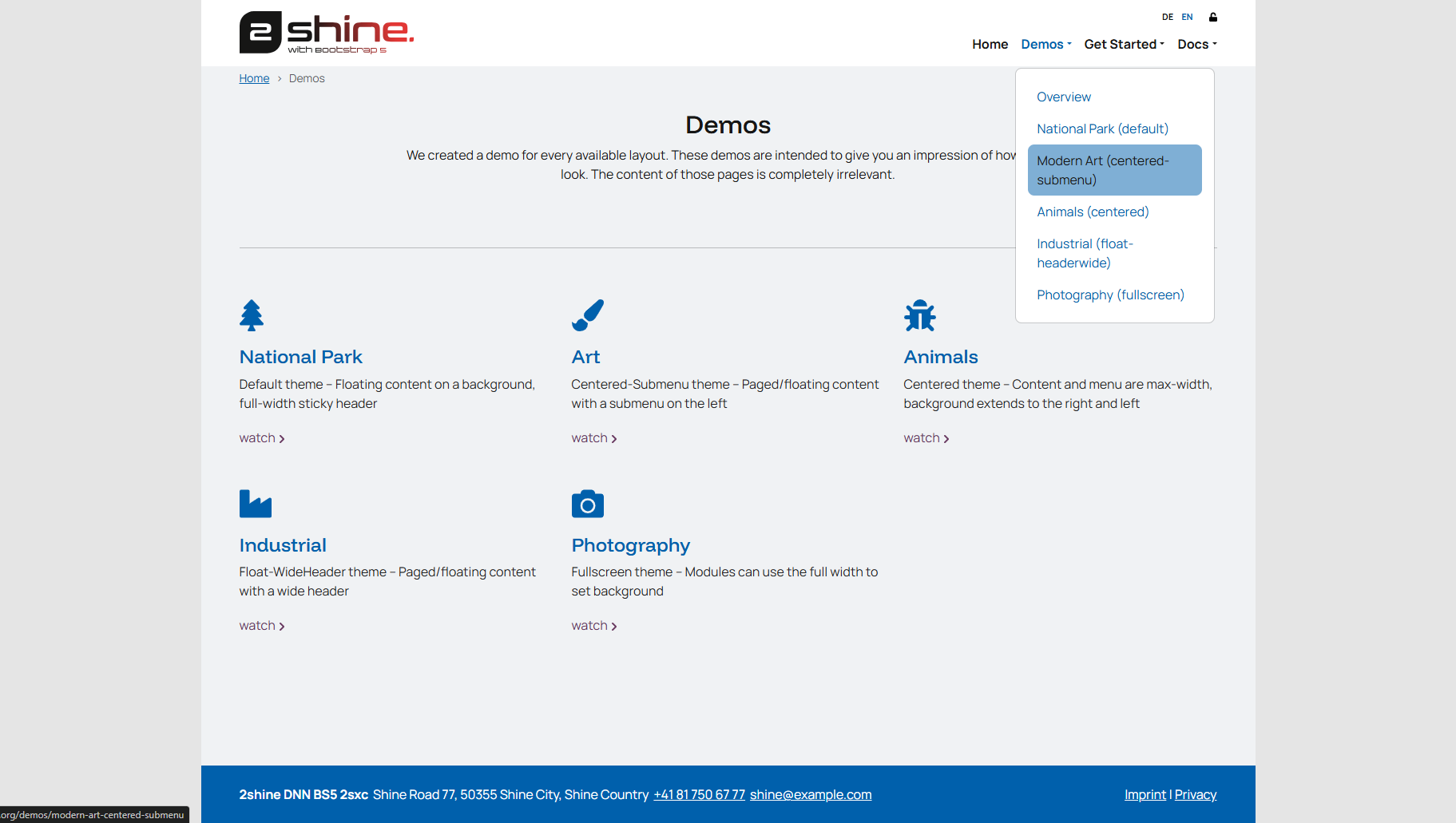Click the Industrial factory icon

(256, 504)
